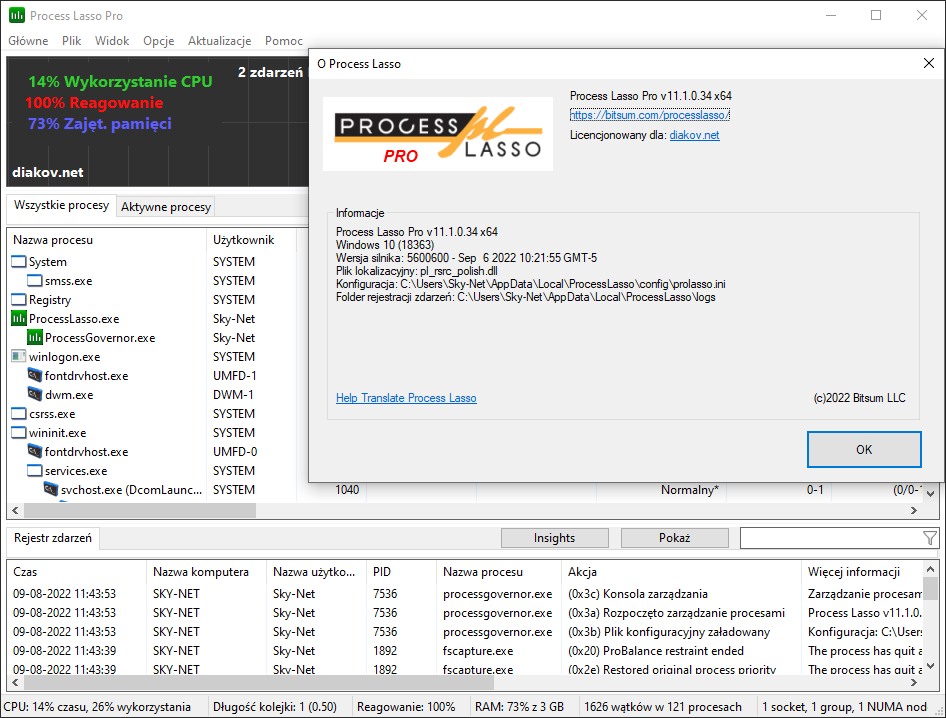Open the Pomoc menu
The width and height of the screenshot is (946, 718).
coord(284,40)
